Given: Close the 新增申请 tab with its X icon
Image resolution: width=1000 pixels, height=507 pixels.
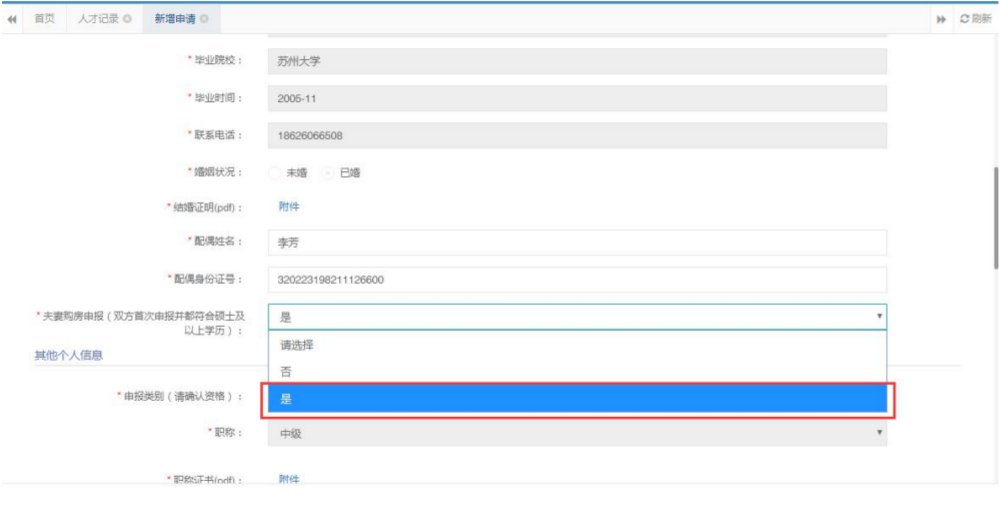Looking at the screenshot, I should pyautogui.click(x=205, y=19).
